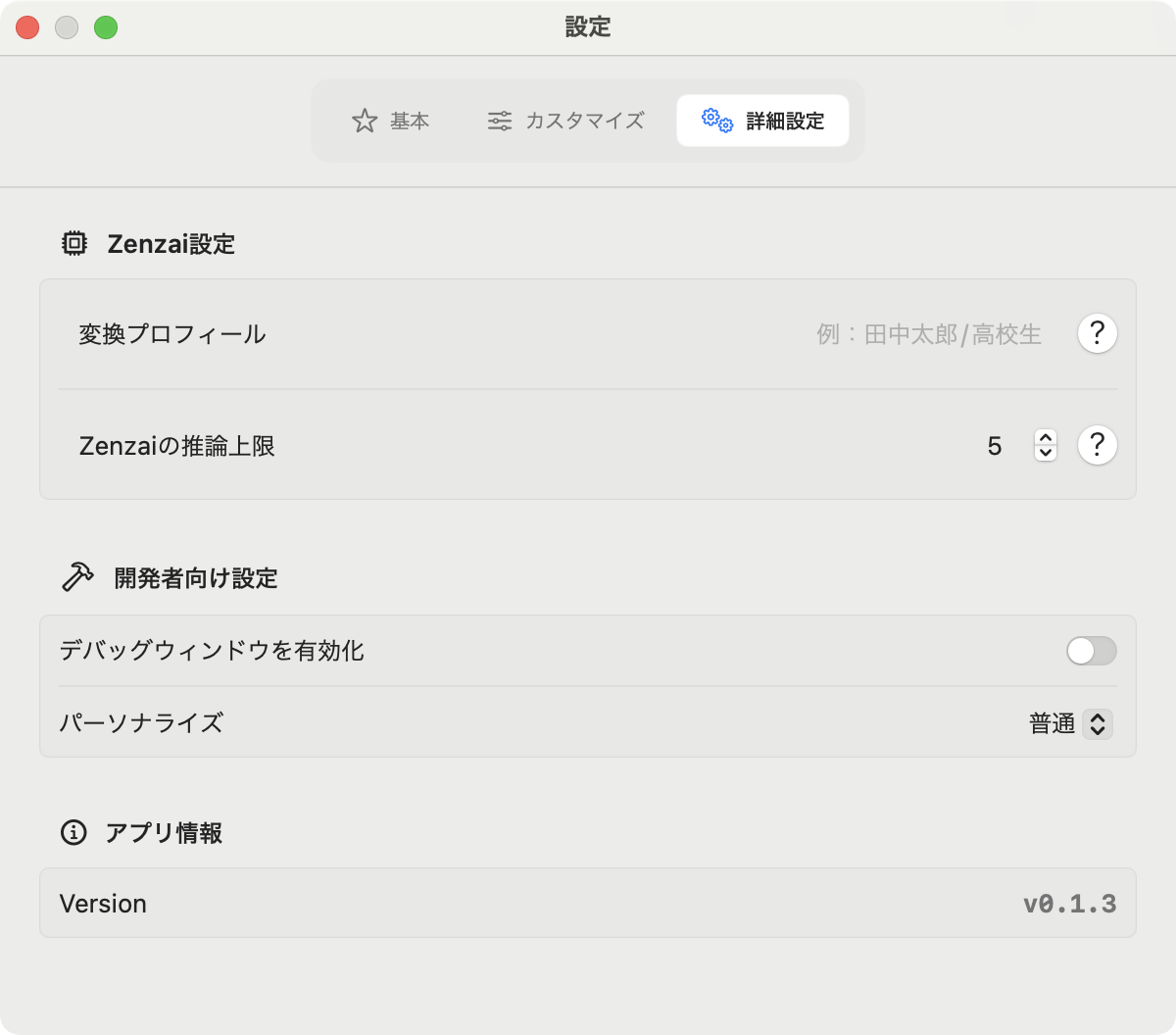Open the カスタマイズ tab
The image size is (1176, 1035).
point(565,121)
